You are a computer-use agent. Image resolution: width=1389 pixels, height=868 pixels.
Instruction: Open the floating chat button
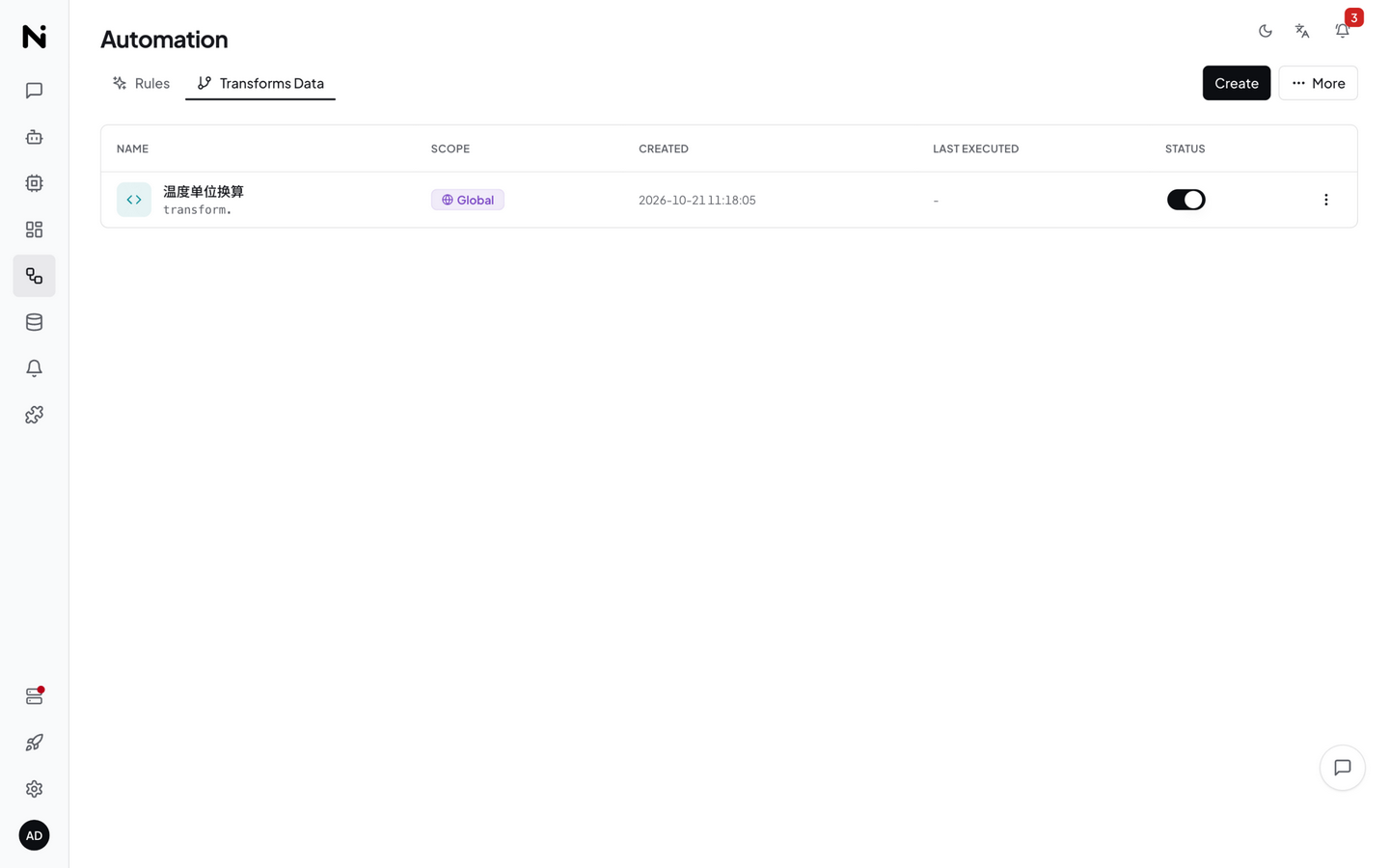[1343, 768]
